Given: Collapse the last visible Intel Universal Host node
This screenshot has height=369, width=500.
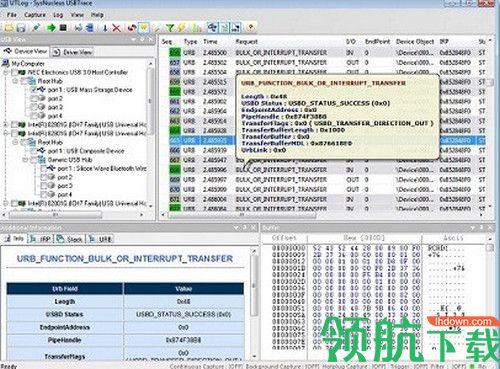Looking at the screenshot, I should click(6, 203).
